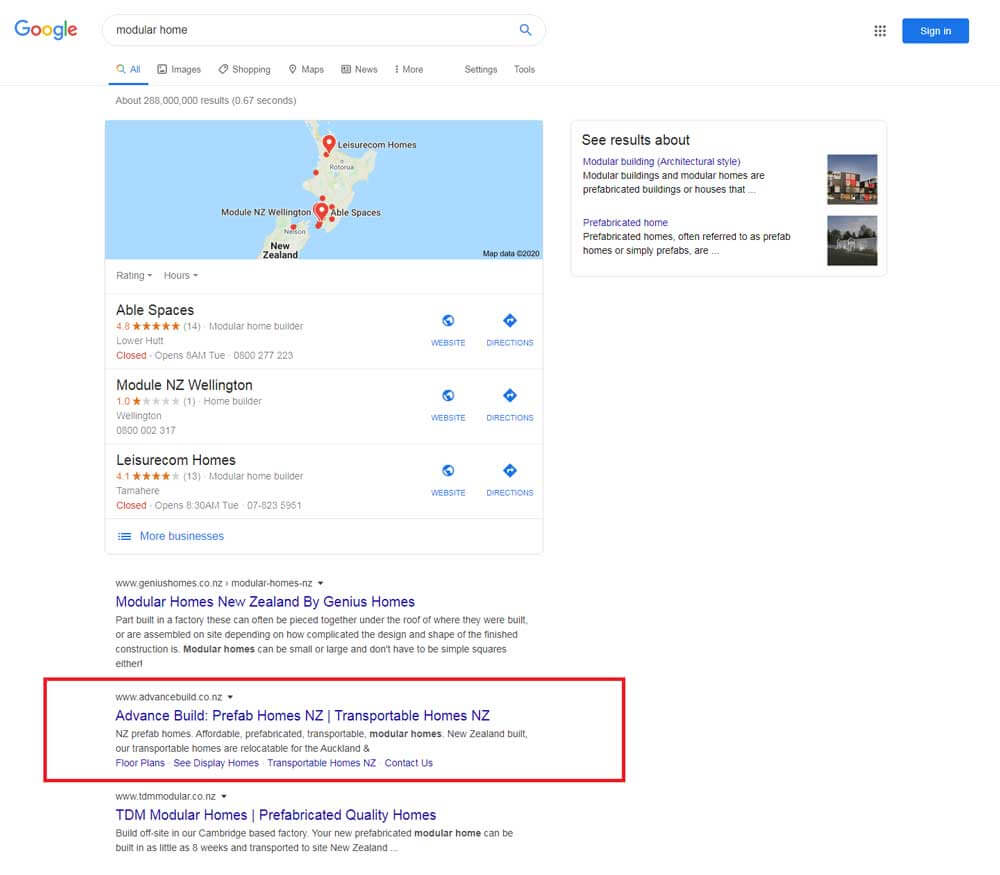Open Modular Homes New Zealand result
Image resolution: width=1000 pixels, height=875 pixels.
tap(265, 602)
